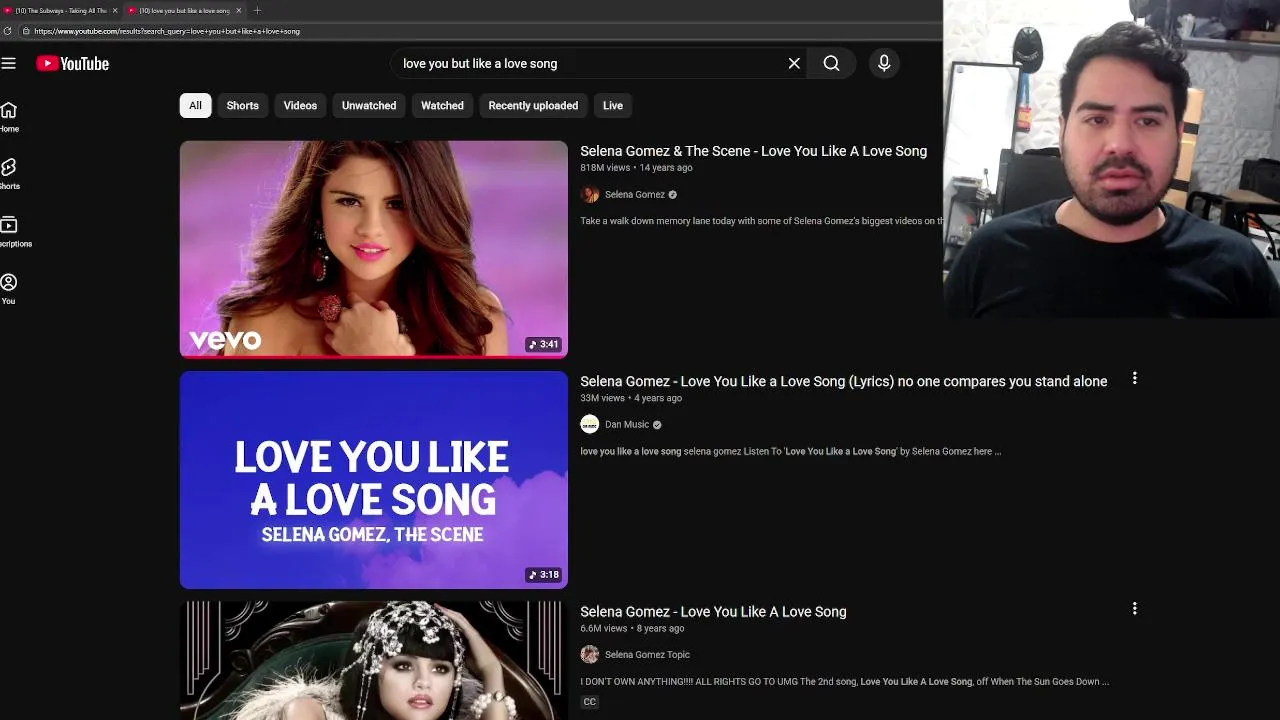Click the 3:41 duration badge
1280x720 pixels.
click(544, 344)
